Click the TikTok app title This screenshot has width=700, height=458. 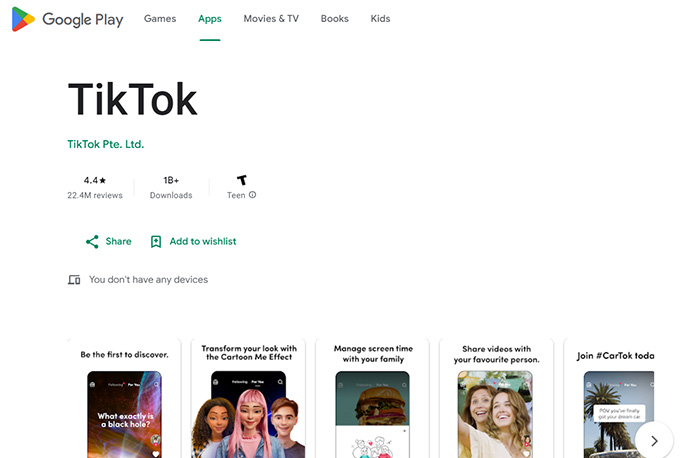pyautogui.click(x=133, y=99)
